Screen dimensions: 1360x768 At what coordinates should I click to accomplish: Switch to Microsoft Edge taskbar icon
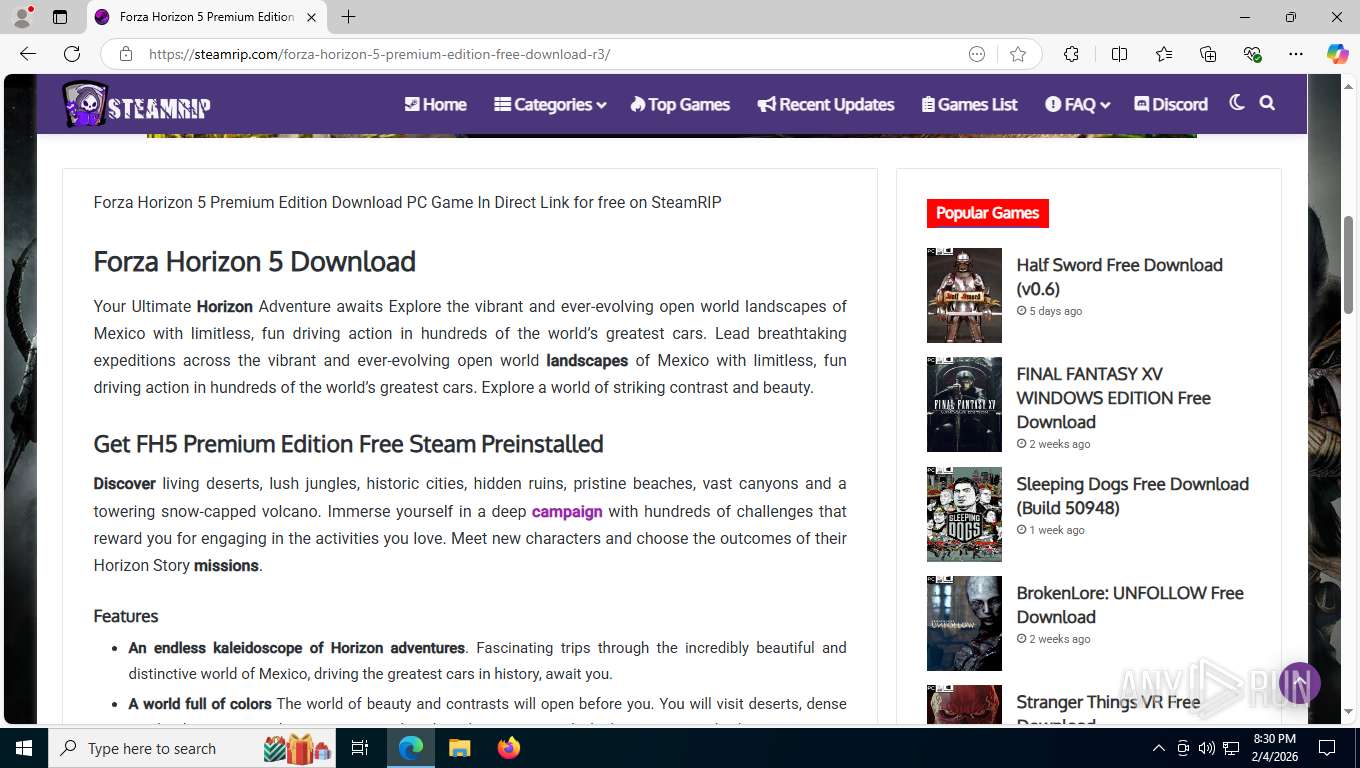(411, 748)
